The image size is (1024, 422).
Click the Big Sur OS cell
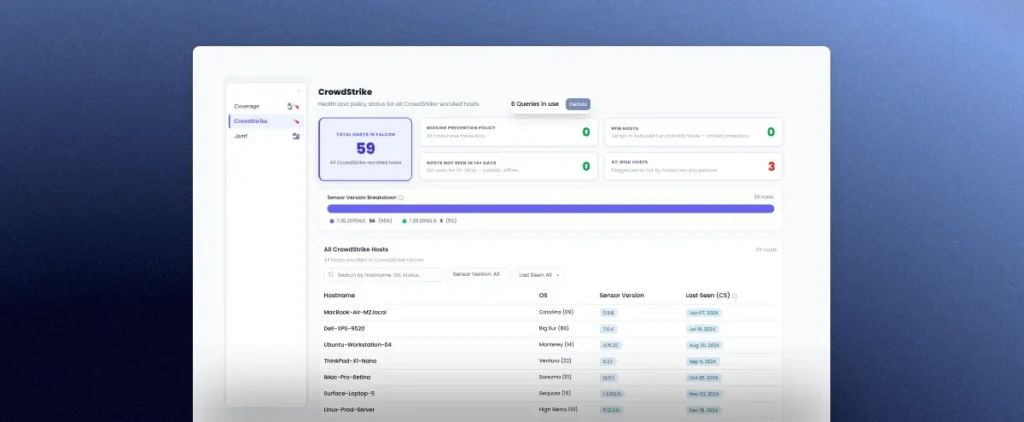coord(554,329)
